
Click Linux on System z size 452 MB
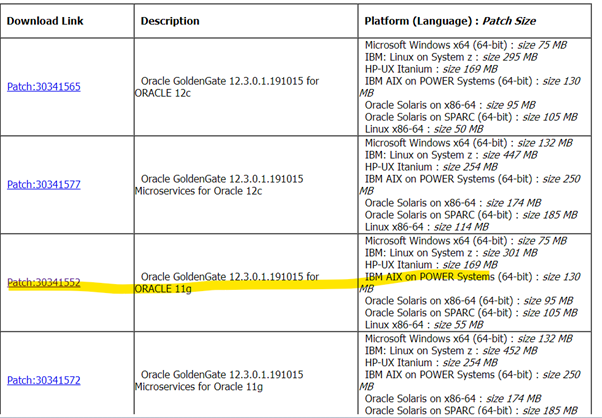point(452,350)
